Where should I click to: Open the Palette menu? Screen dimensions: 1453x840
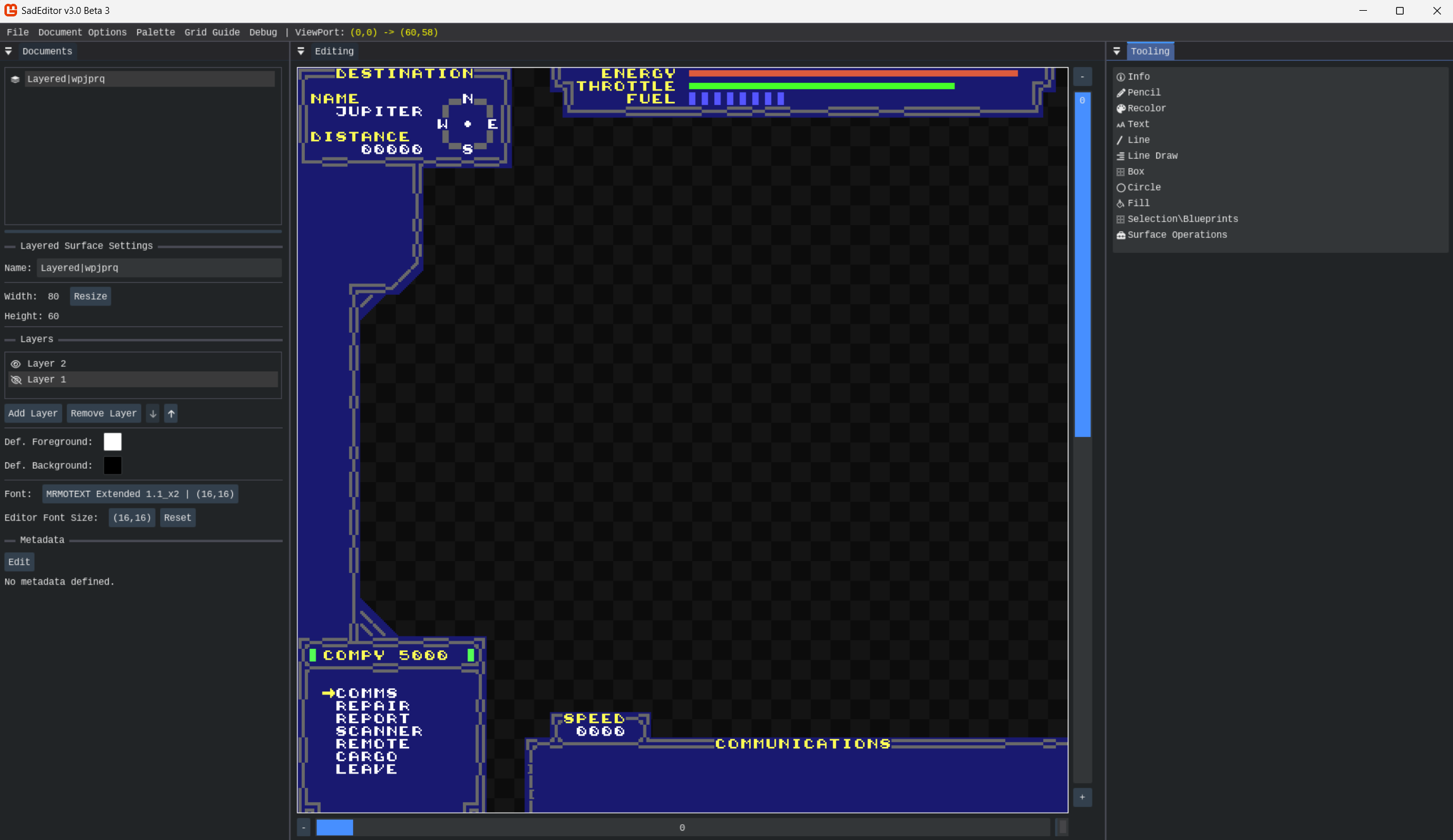(156, 32)
